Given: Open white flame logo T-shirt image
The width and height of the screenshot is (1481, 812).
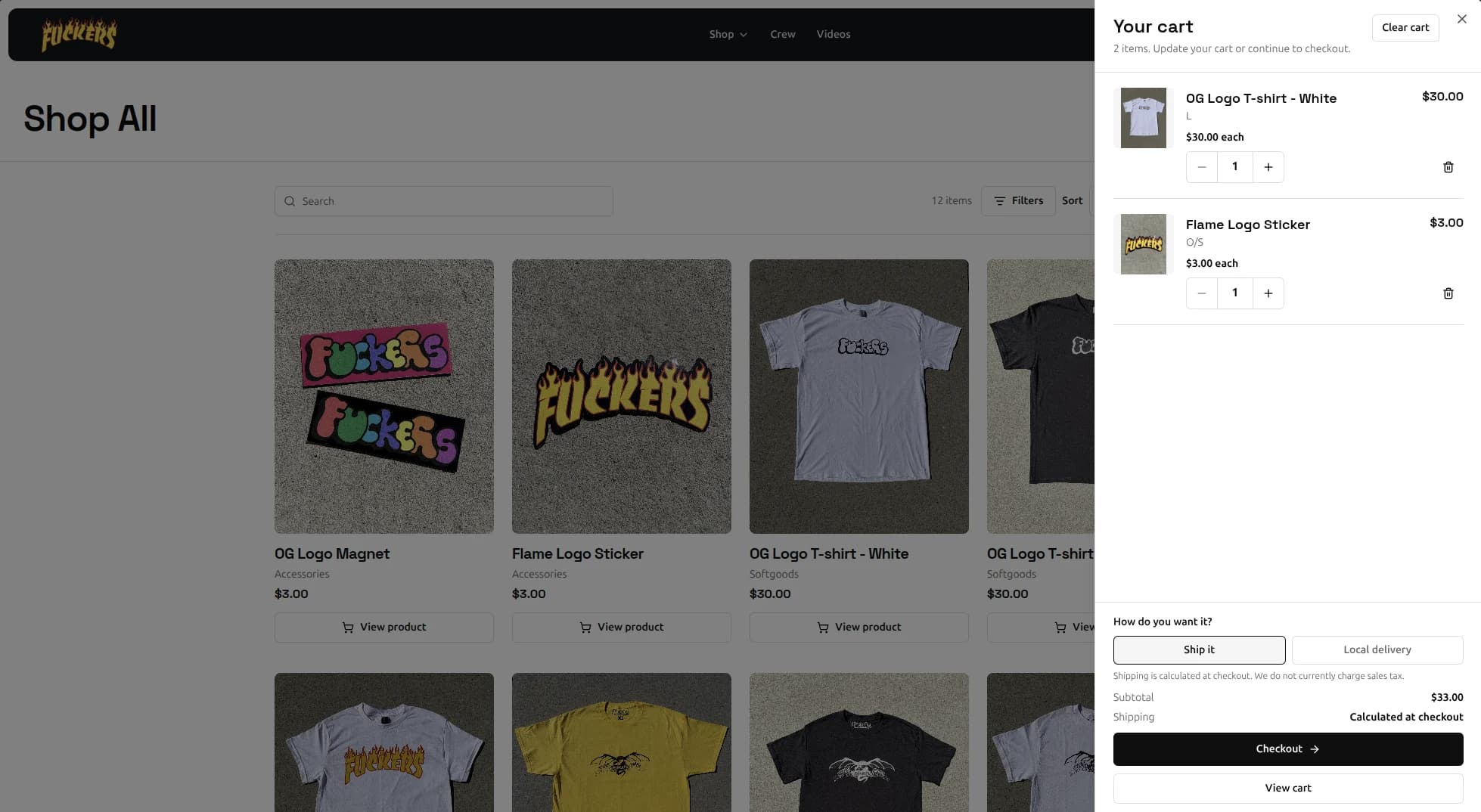Looking at the screenshot, I should pyautogui.click(x=383, y=742).
